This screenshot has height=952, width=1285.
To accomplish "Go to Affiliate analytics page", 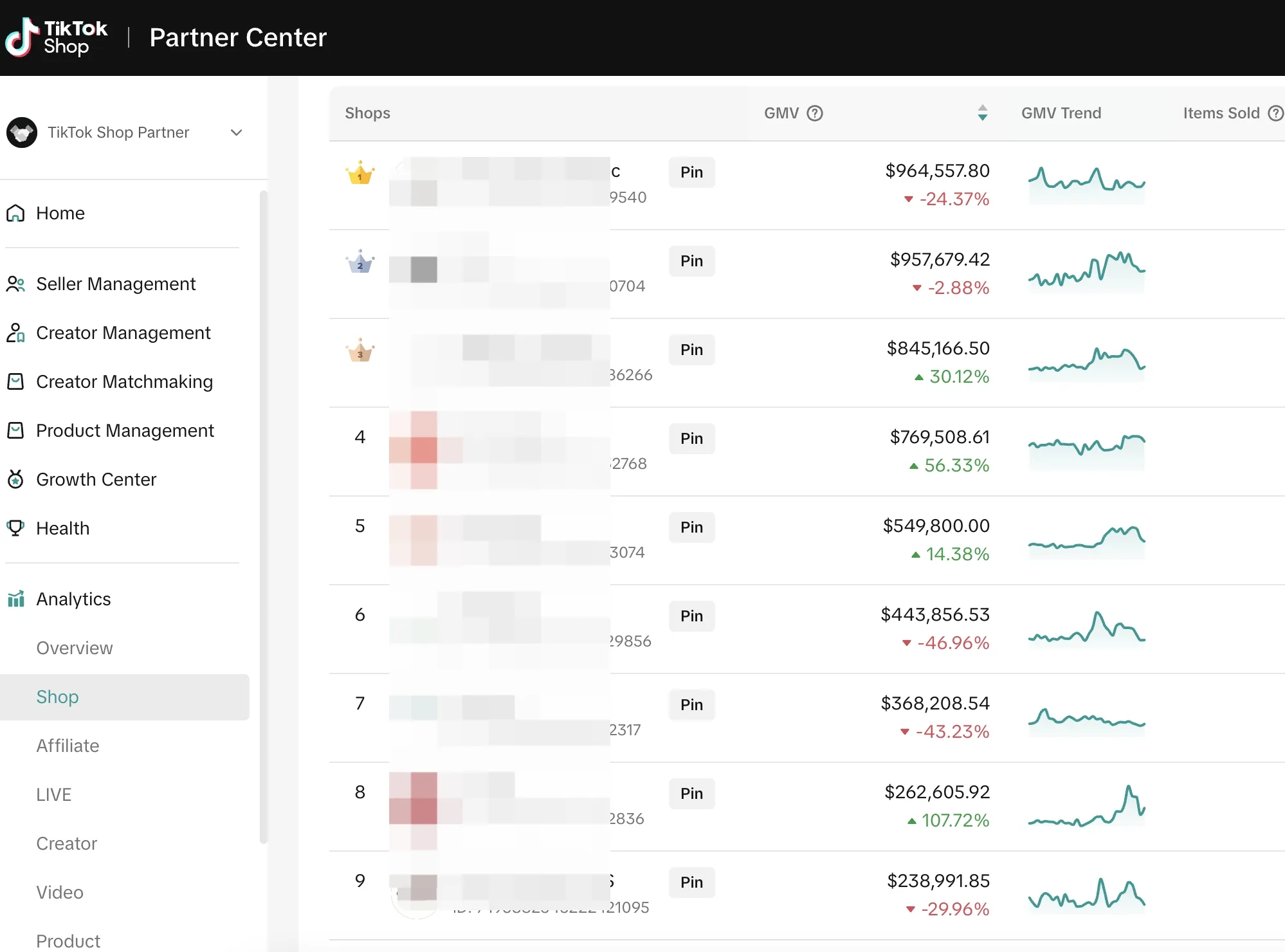I will point(68,746).
